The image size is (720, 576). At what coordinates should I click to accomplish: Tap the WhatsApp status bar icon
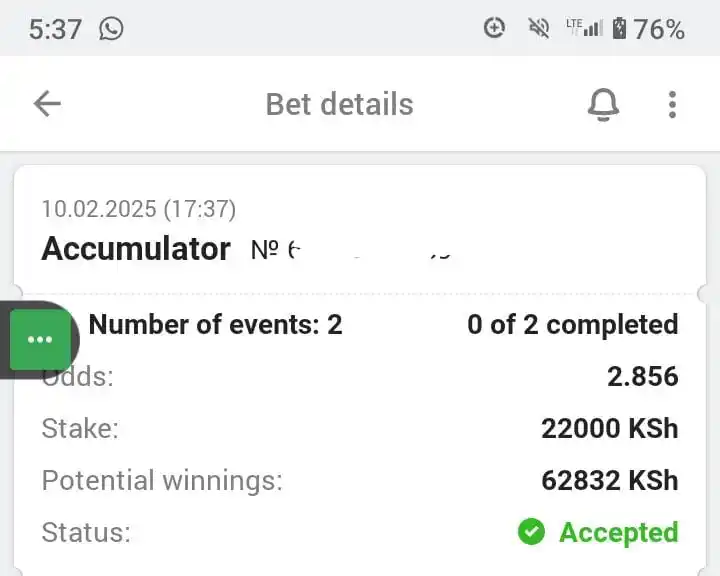coord(111,28)
